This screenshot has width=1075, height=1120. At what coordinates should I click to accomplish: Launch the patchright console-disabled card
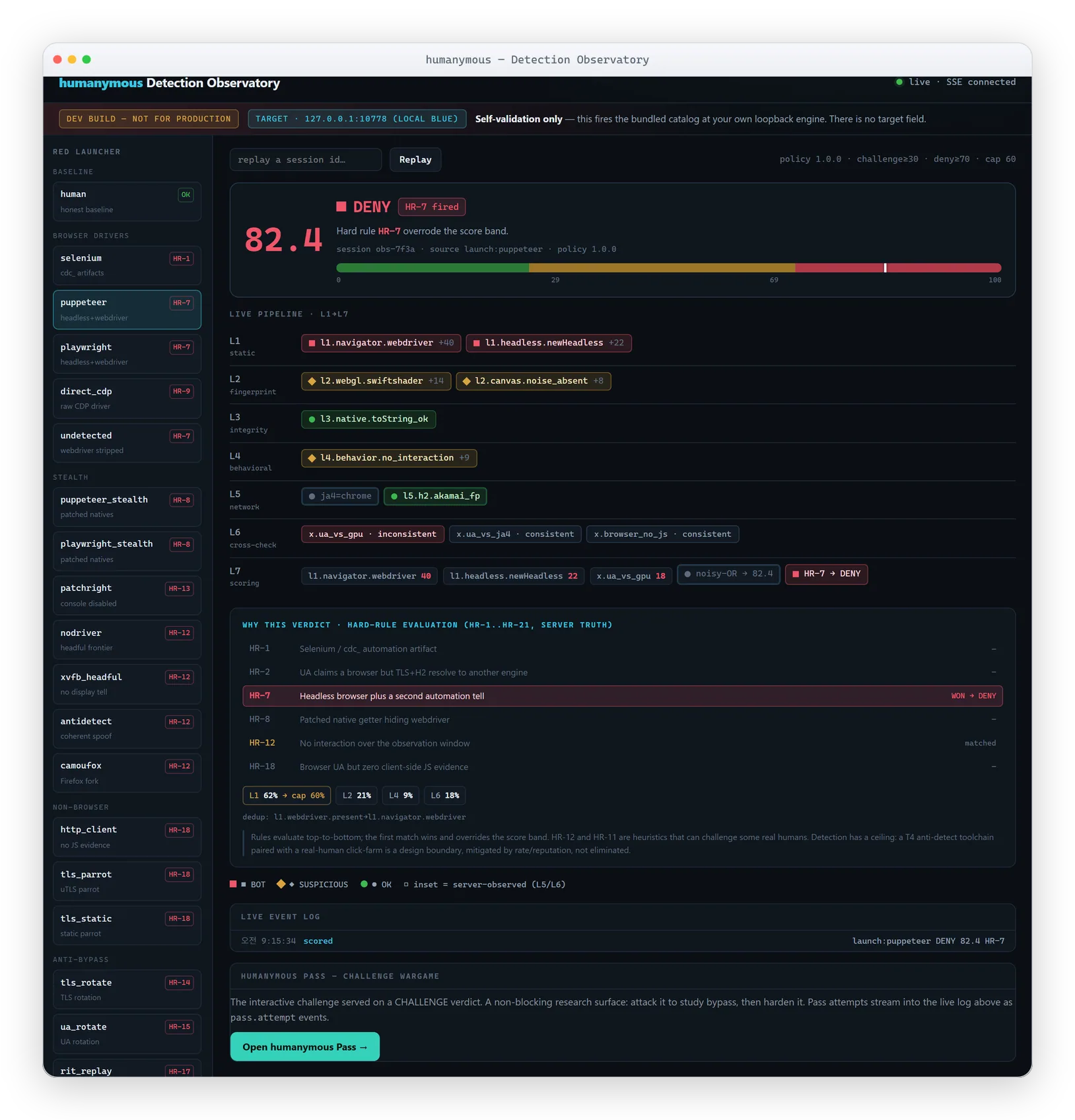(x=127, y=595)
